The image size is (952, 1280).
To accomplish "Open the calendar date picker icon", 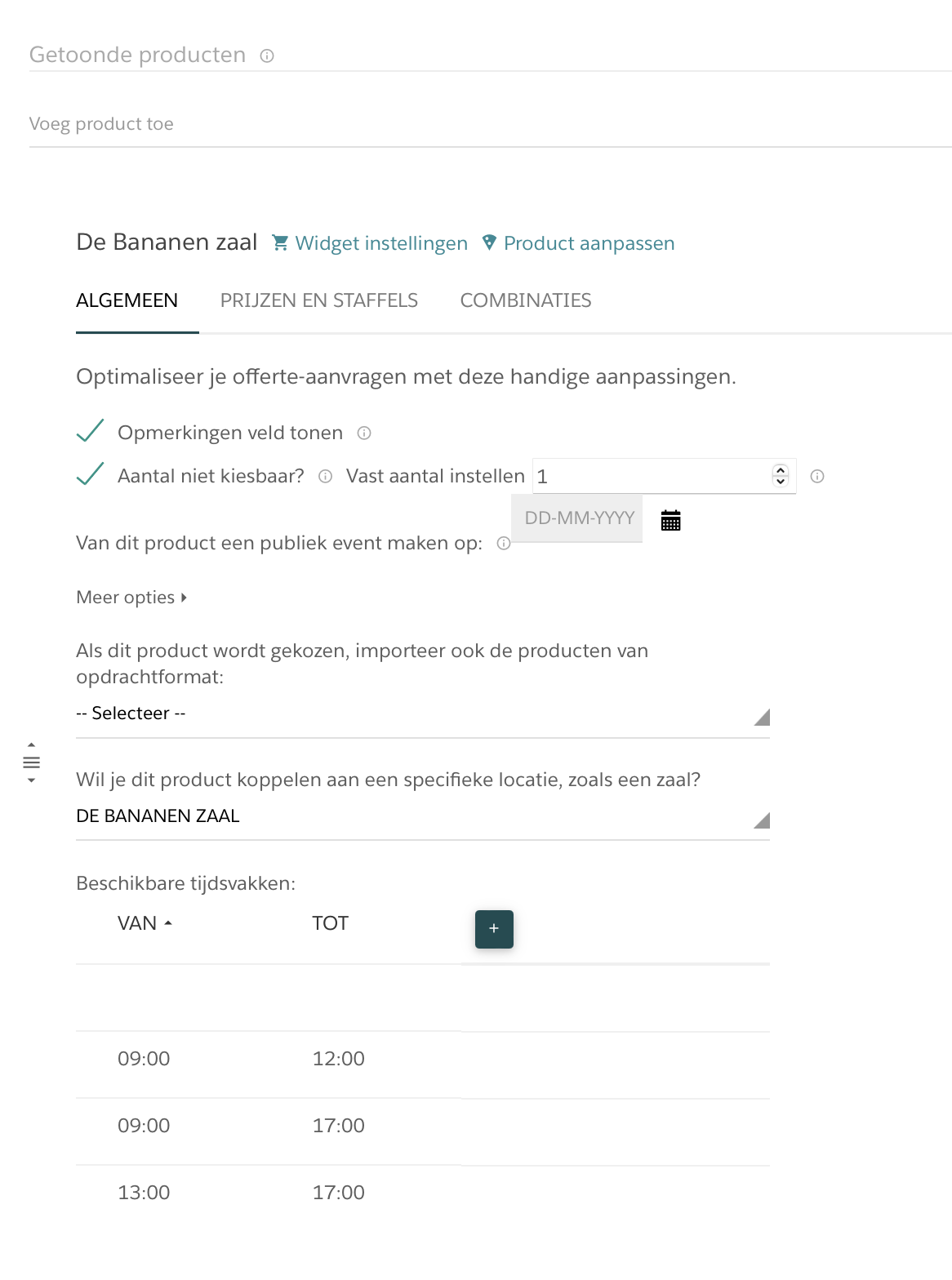I will [x=670, y=520].
